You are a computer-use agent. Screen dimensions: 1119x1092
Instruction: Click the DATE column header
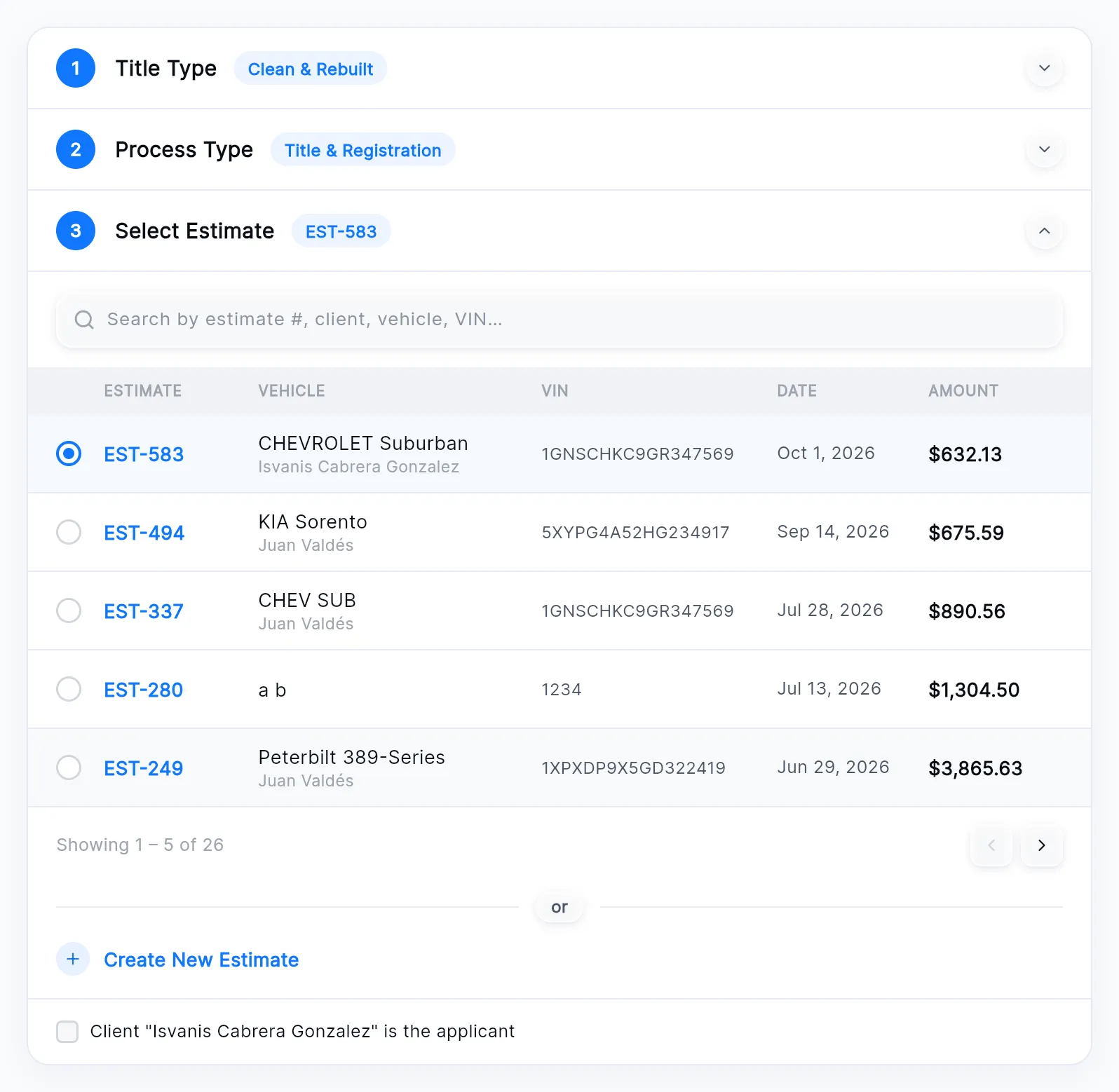point(797,390)
